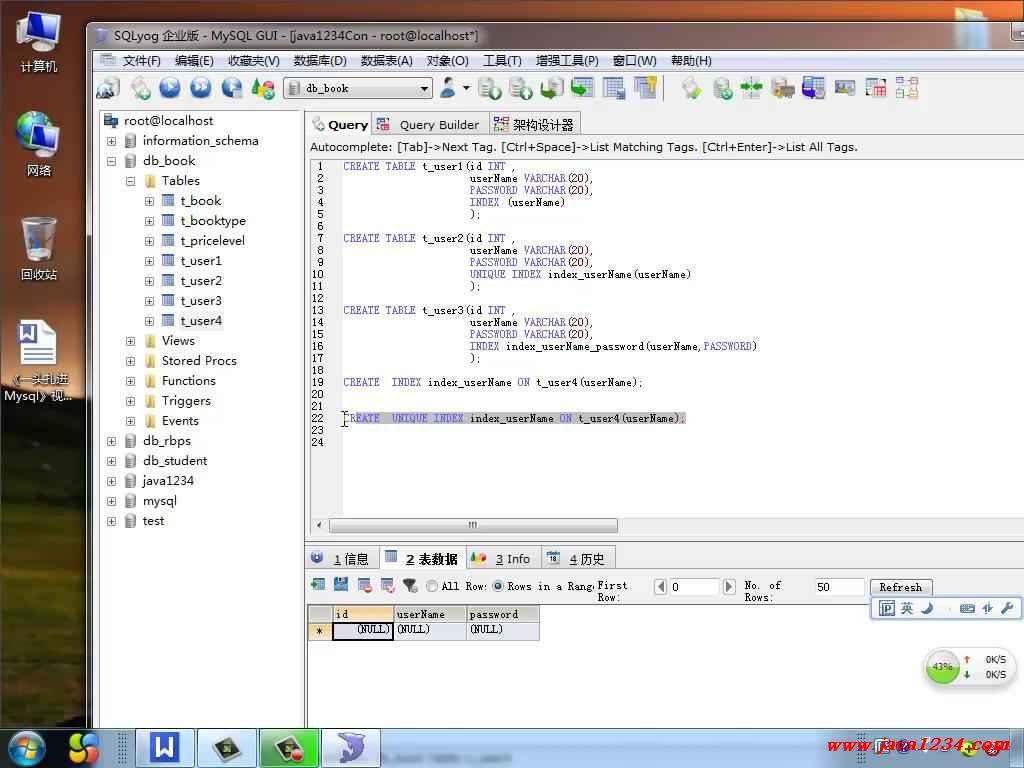Expand the Stored Procs folder node
Screen dimensions: 1024x768
pyautogui.click(x=131, y=361)
